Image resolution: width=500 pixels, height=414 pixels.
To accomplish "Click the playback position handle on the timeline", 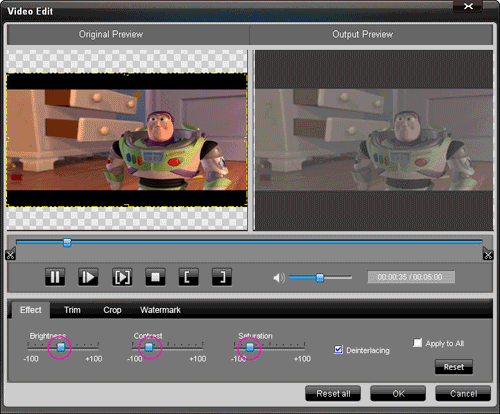I will pos(67,242).
